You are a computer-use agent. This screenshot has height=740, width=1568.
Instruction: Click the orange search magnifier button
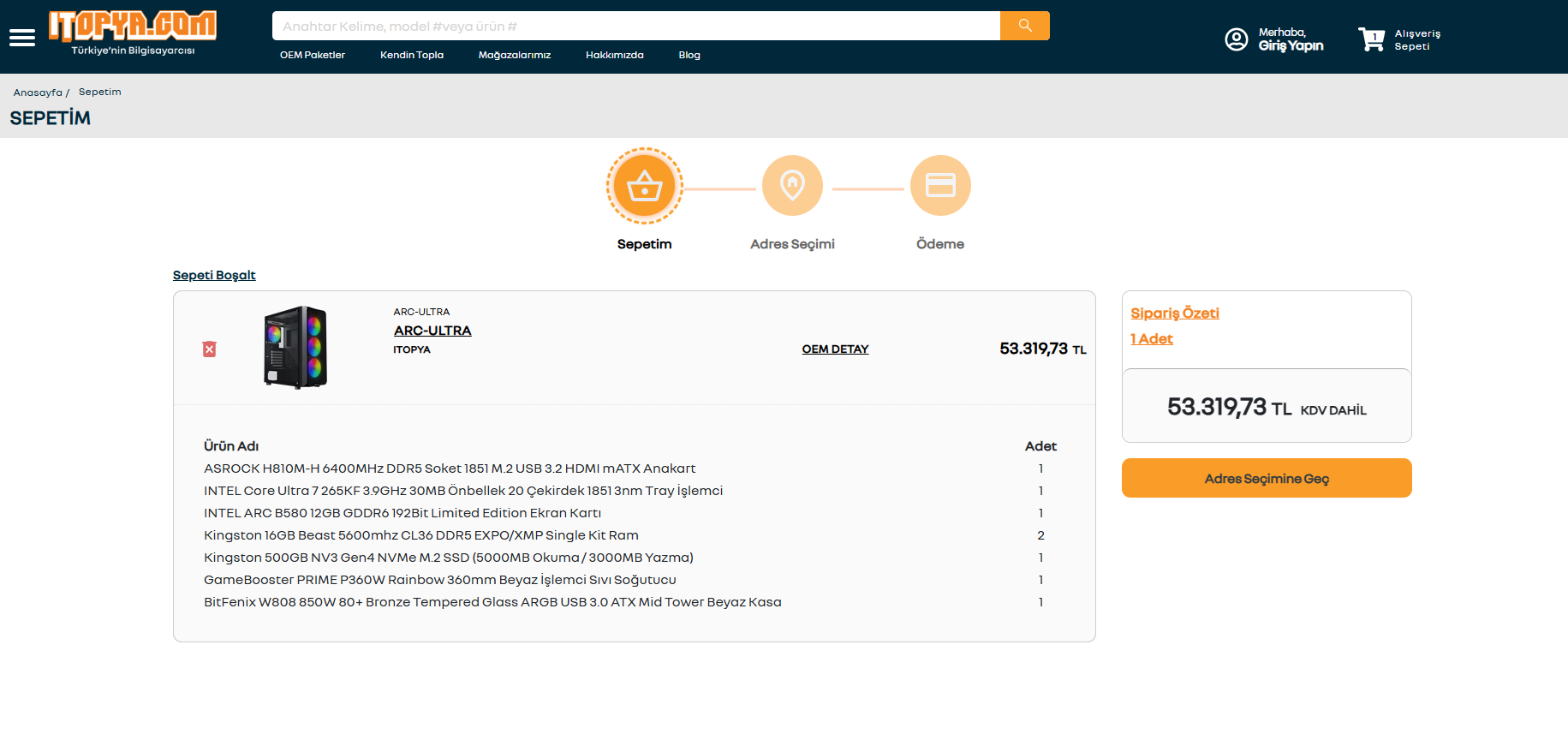pyautogui.click(x=1025, y=26)
